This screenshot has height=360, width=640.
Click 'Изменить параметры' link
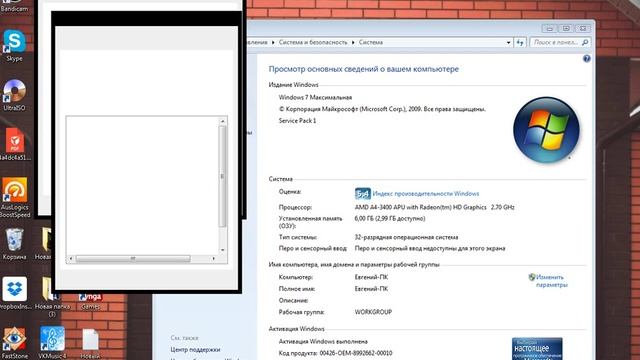click(x=551, y=281)
